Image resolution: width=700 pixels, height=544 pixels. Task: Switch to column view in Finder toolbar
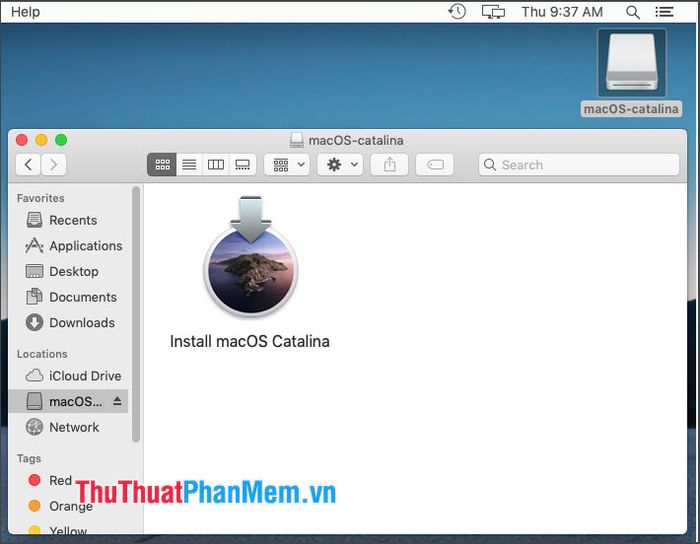click(x=216, y=165)
